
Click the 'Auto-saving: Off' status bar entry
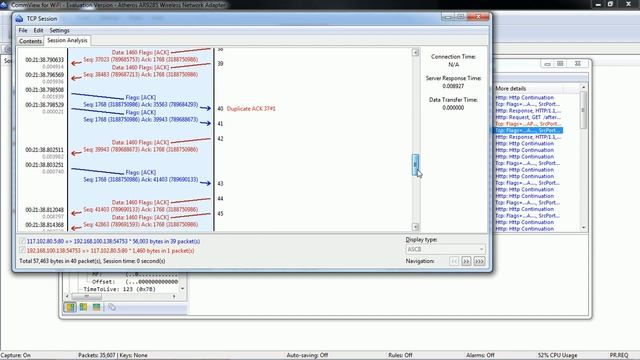point(307,355)
